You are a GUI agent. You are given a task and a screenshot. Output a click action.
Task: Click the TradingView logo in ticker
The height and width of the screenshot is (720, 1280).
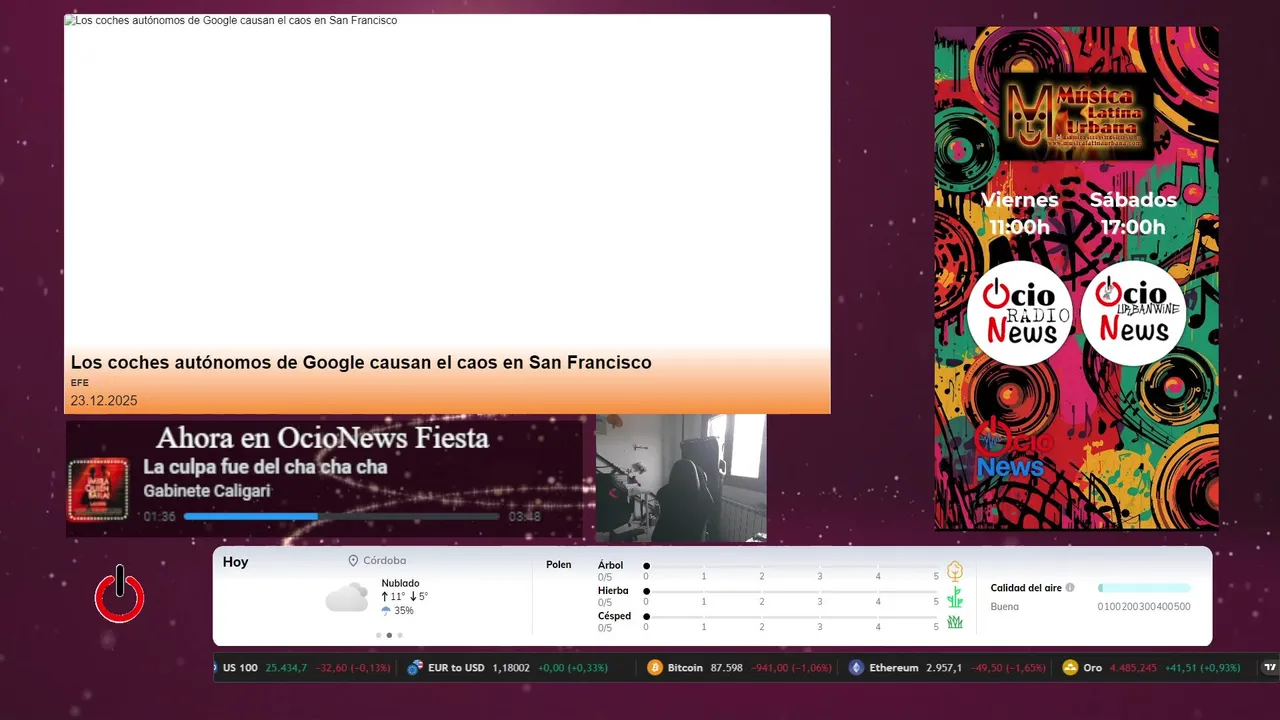(x=1271, y=667)
